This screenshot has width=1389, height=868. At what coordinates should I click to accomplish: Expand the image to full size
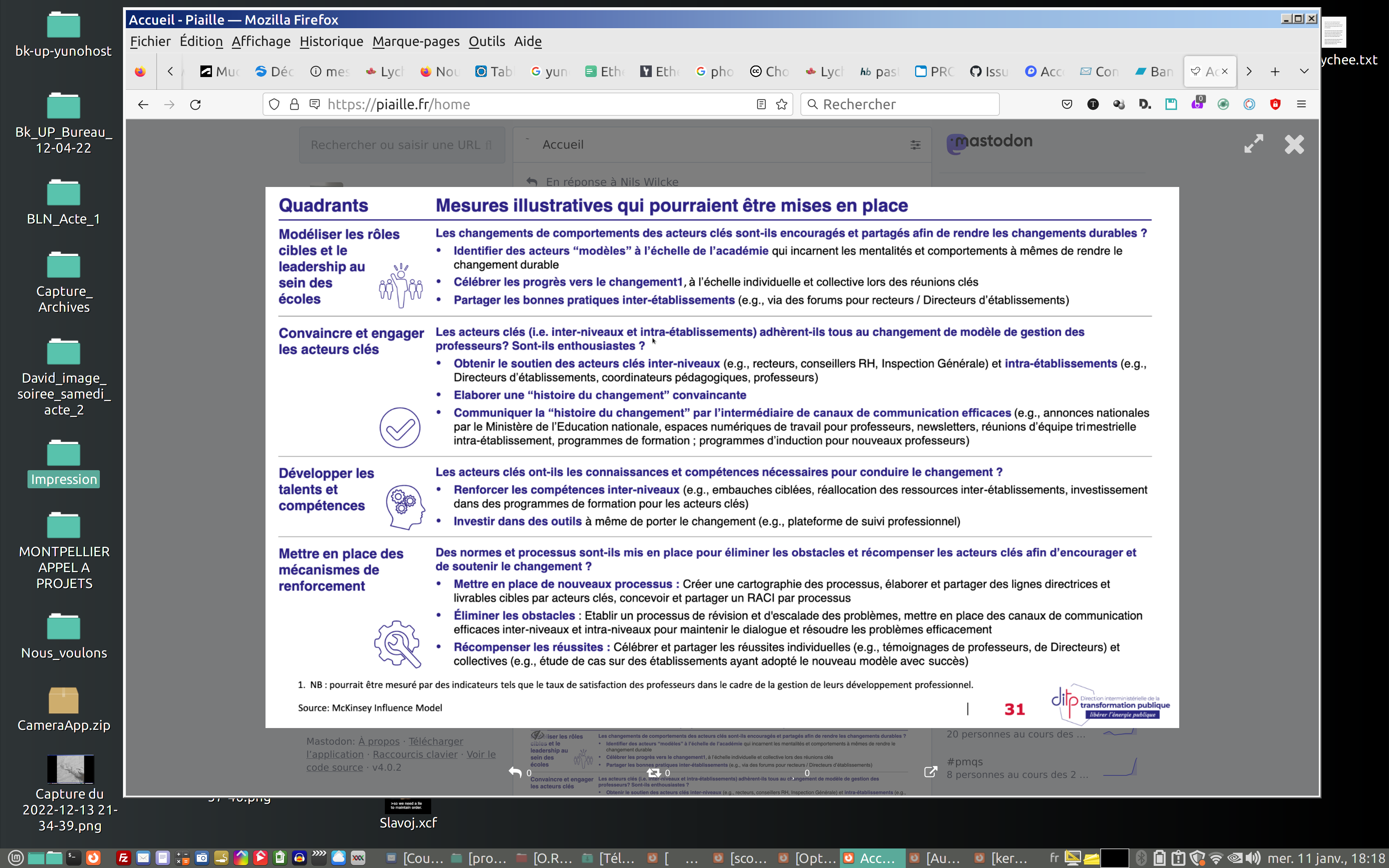(x=1254, y=144)
